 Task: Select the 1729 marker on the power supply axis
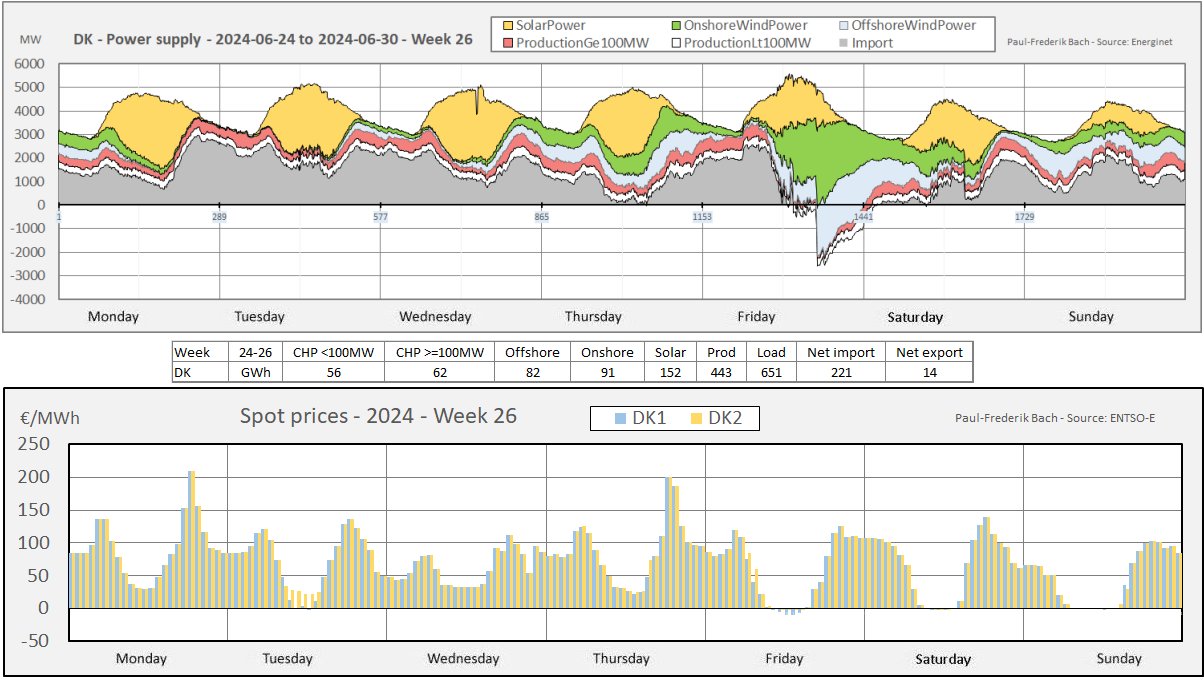pyautogui.click(x=1024, y=217)
